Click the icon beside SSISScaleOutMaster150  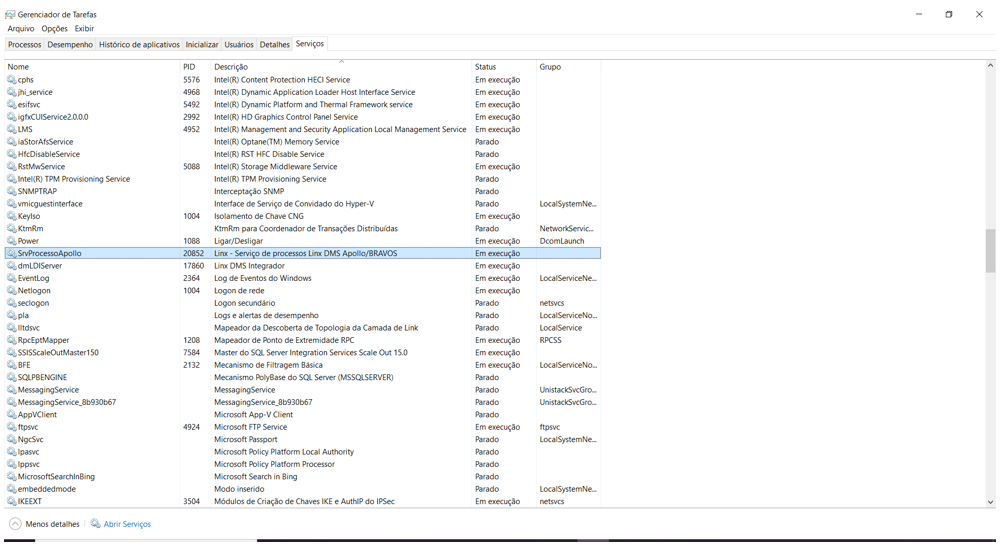(x=12, y=353)
